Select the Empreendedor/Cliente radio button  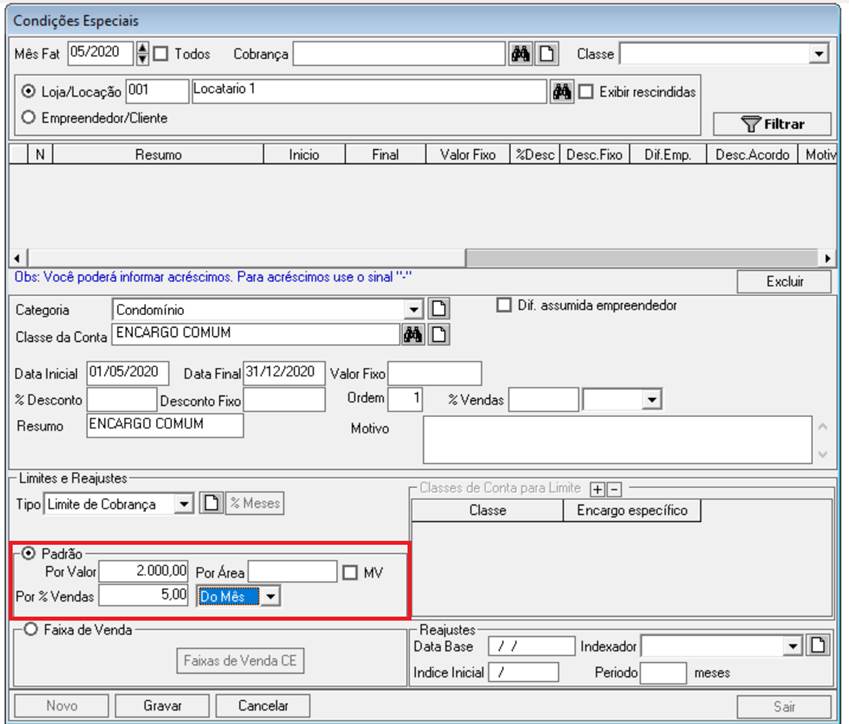(x=28, y=117)
